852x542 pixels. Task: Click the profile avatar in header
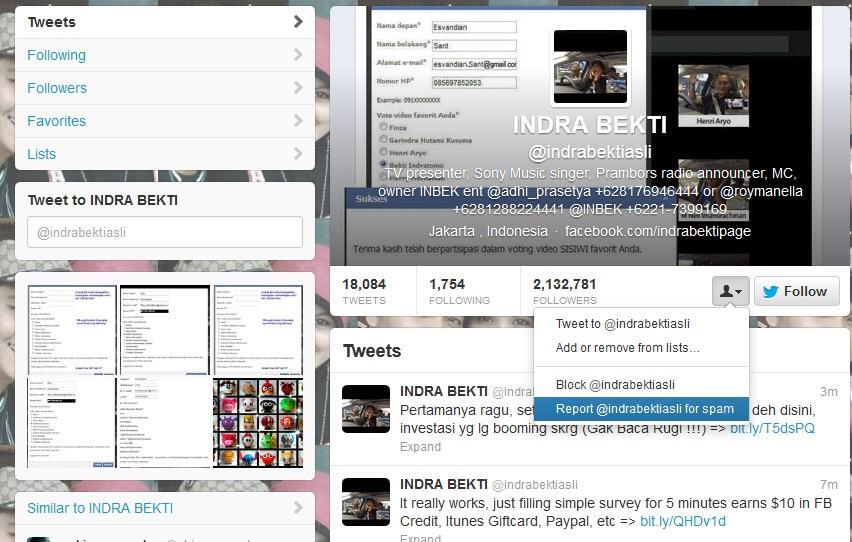[590, 67]
